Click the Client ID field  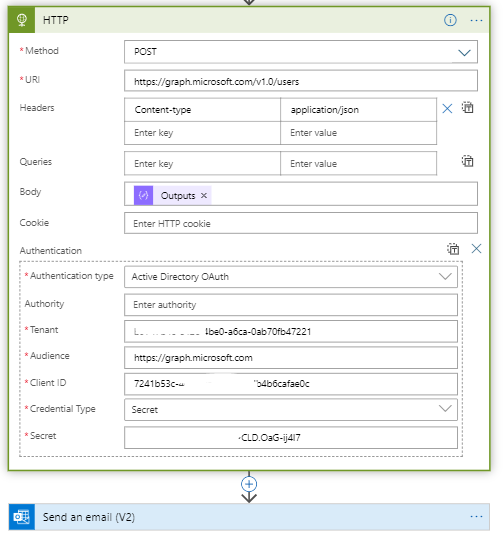[x=291, y=384]
